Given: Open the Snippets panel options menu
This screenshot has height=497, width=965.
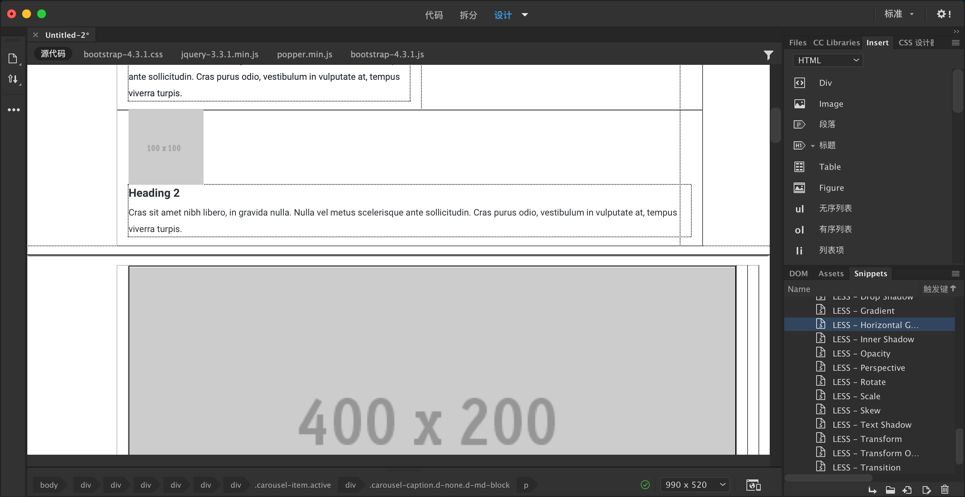Looking at the screenshot, I should (955, 274).
